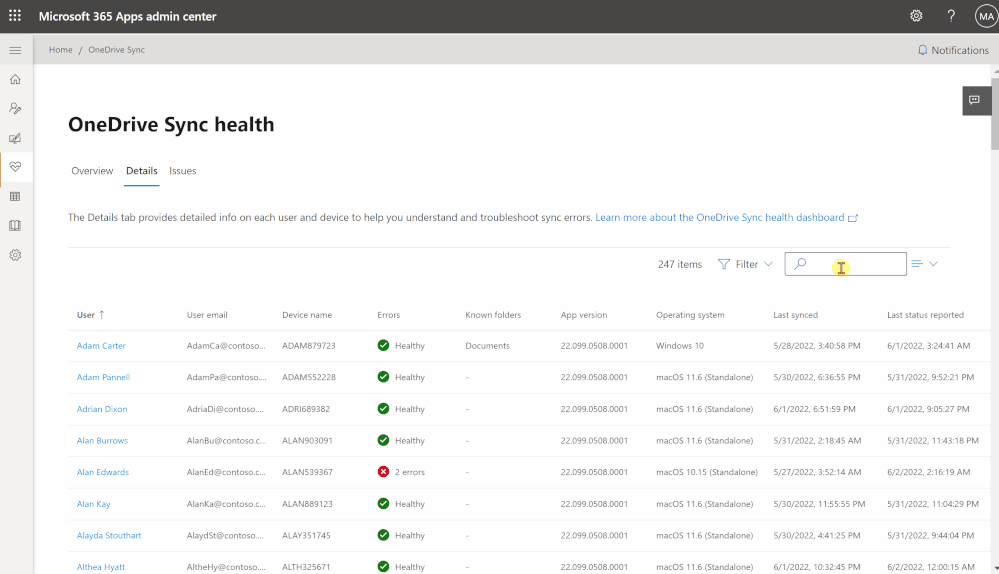
Task: Click 'macOS 10.15 (Standalone)' cell
Action: tap(707, 472)
